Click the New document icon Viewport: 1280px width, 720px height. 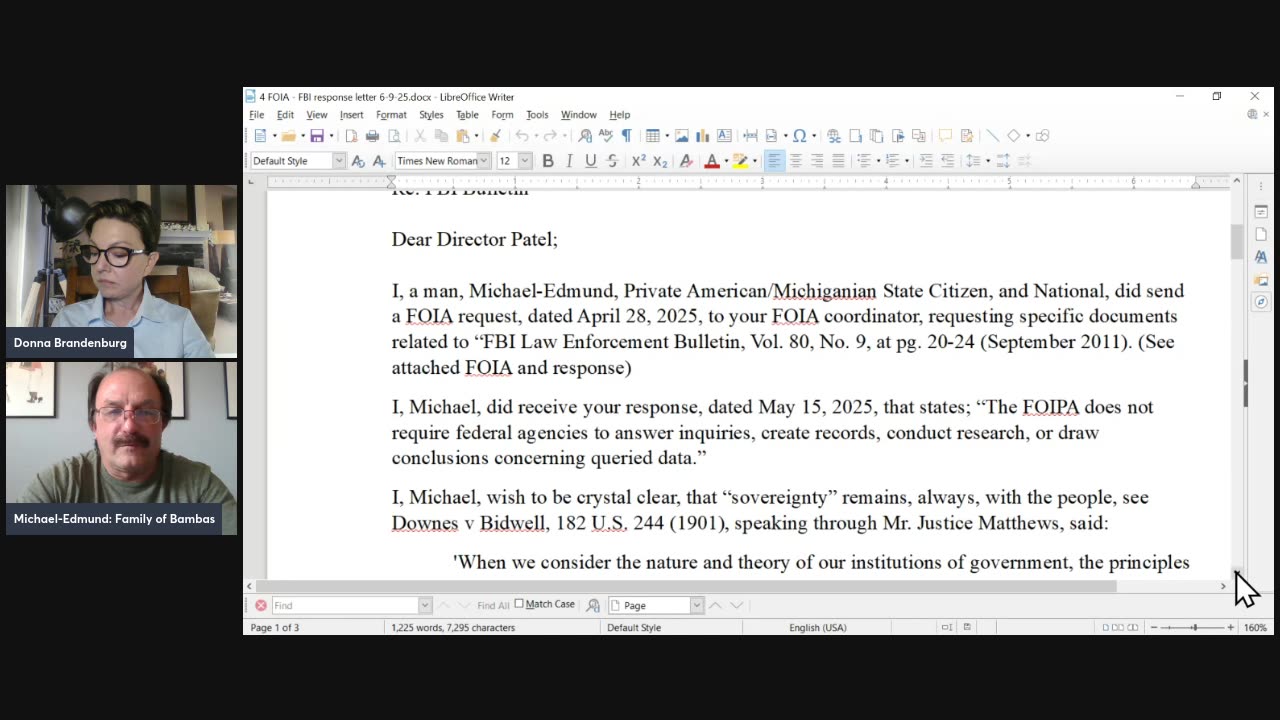(260, 136)
